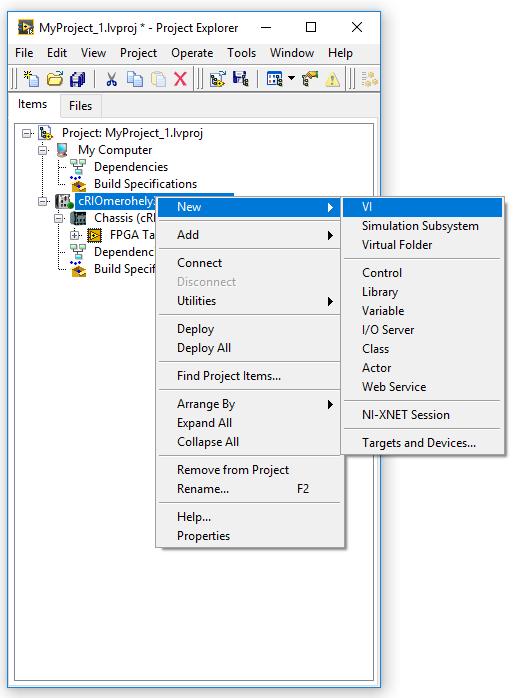Click the FPGA Target tree icon
This screenshot has width=516, height=698.
click(94, 235)
